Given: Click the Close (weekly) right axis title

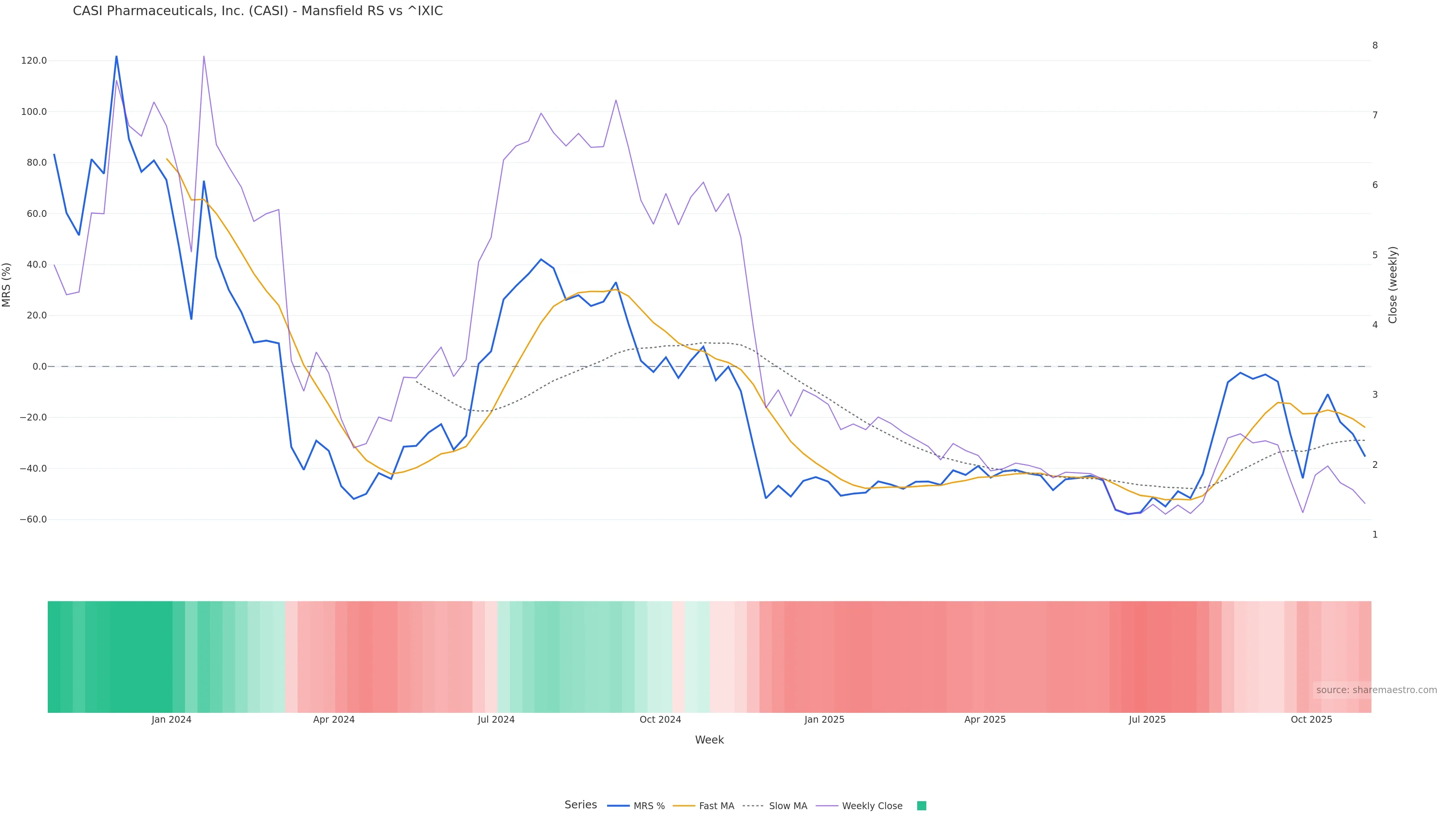Looking at the screenshot, I should tap(1393, 285).
